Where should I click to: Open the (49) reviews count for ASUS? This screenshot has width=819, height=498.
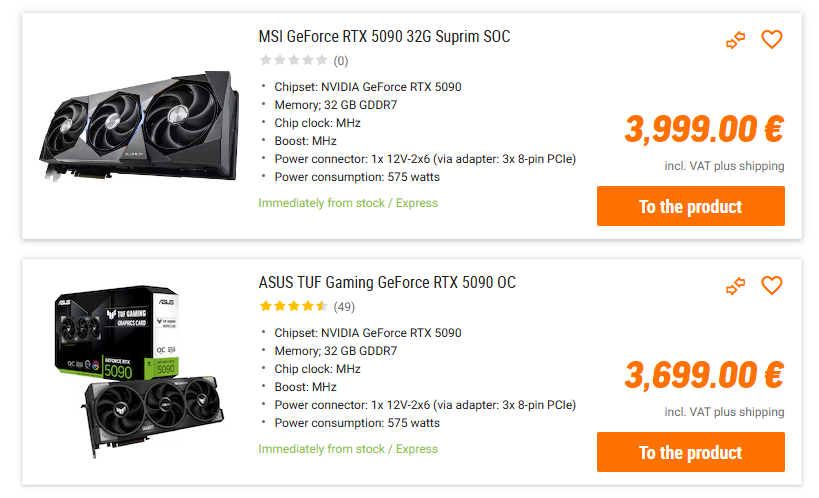pos(344,307)
